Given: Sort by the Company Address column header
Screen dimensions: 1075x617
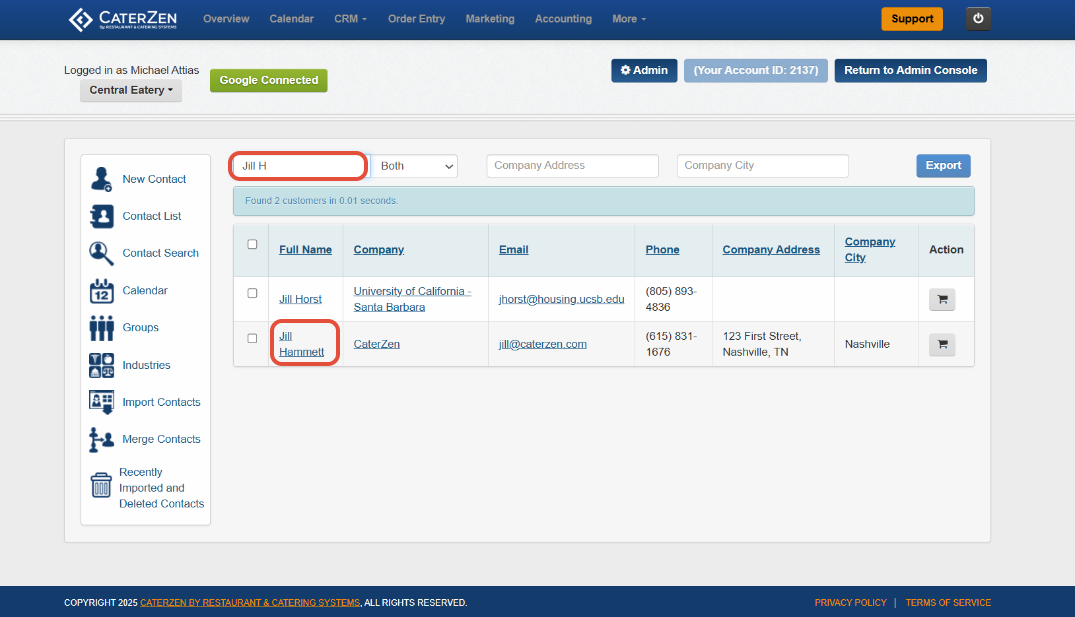Looking at the screenshot, I should pyautogui.click(x=771, y=250).
